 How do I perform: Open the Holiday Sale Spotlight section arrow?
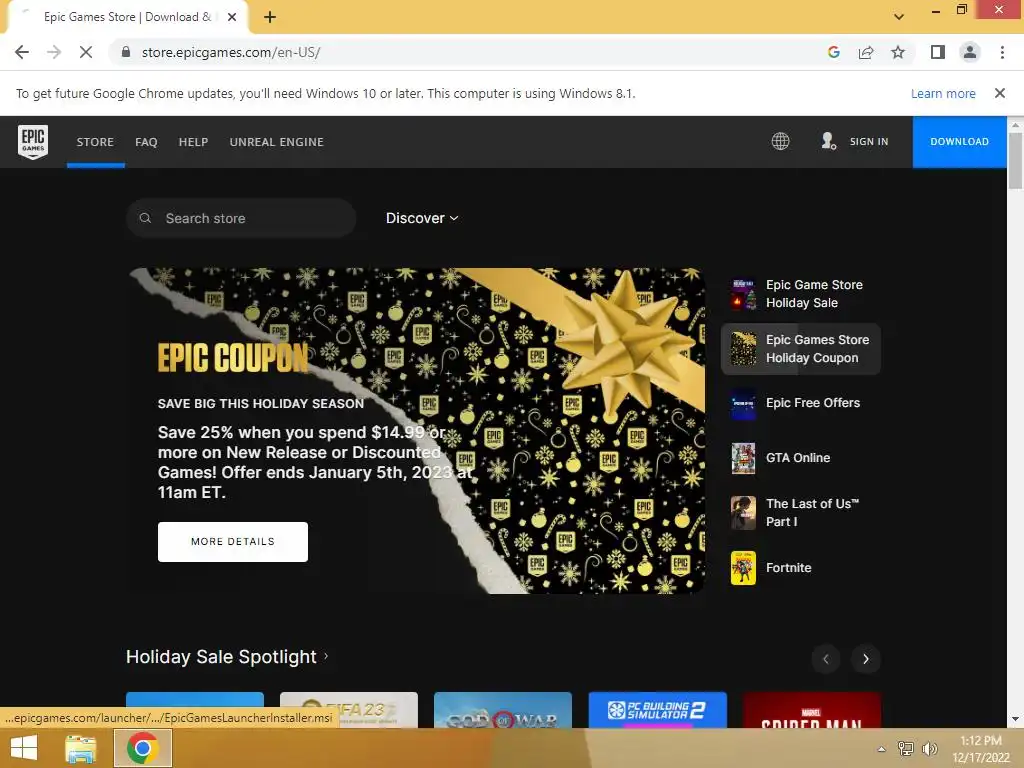point(326,656)
